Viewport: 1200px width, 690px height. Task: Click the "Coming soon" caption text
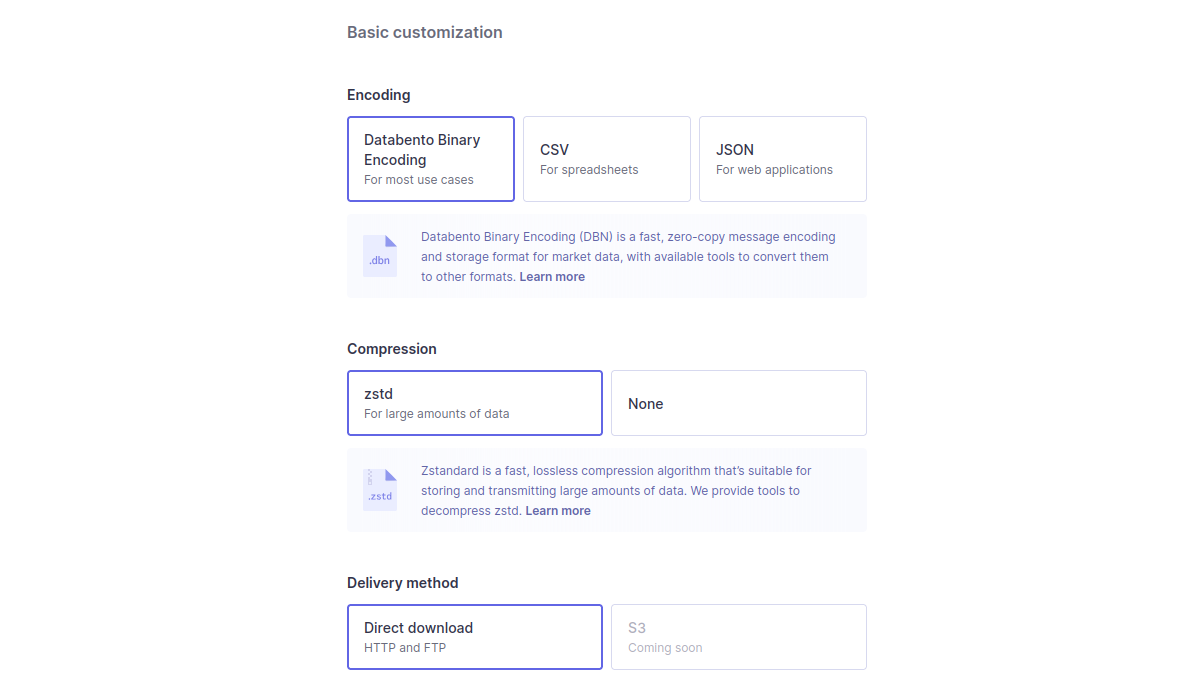pyautogui.click(x=665, y=648)
